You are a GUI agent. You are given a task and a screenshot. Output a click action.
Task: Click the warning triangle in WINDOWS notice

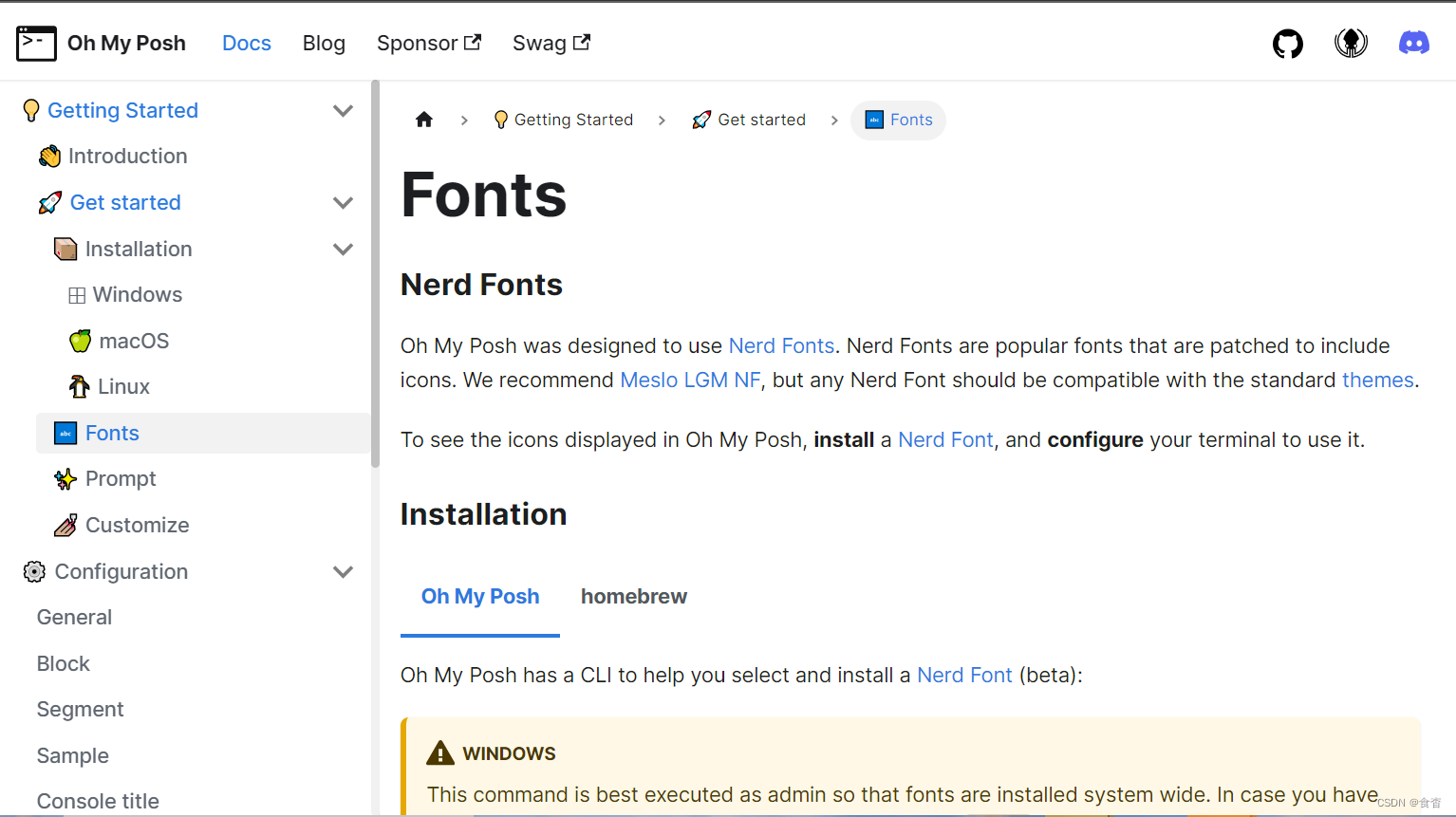pos(440,753)
